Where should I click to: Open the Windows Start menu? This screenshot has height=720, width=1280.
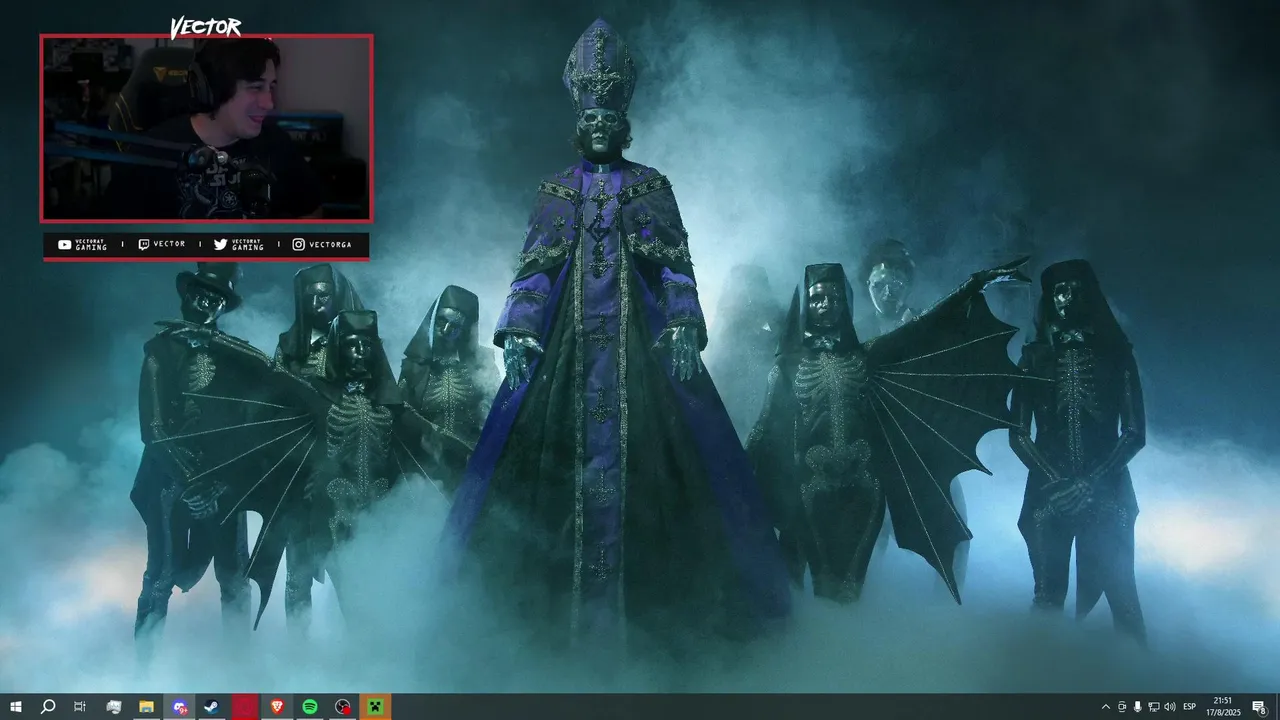click(x=15, y=707)
